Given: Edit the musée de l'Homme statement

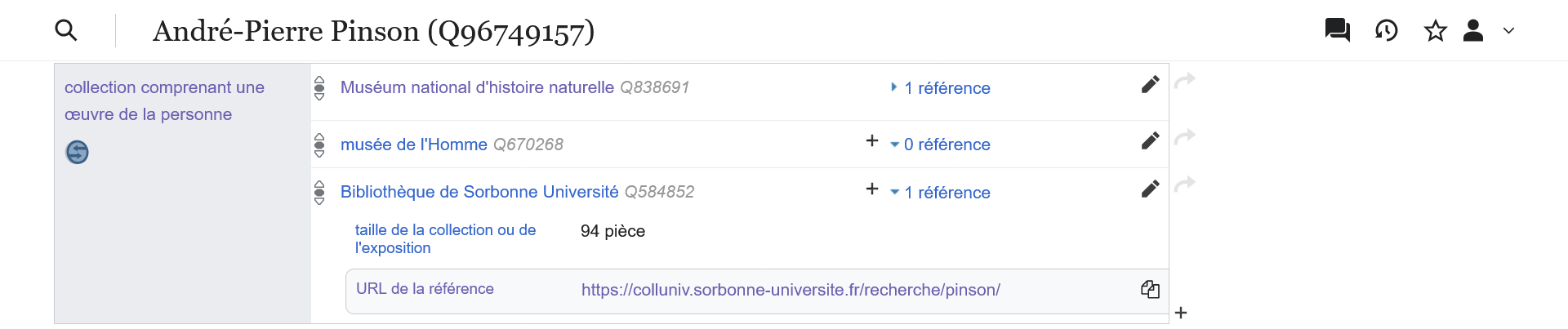Looking at the screenshot, I should (x=1150, y=140).
